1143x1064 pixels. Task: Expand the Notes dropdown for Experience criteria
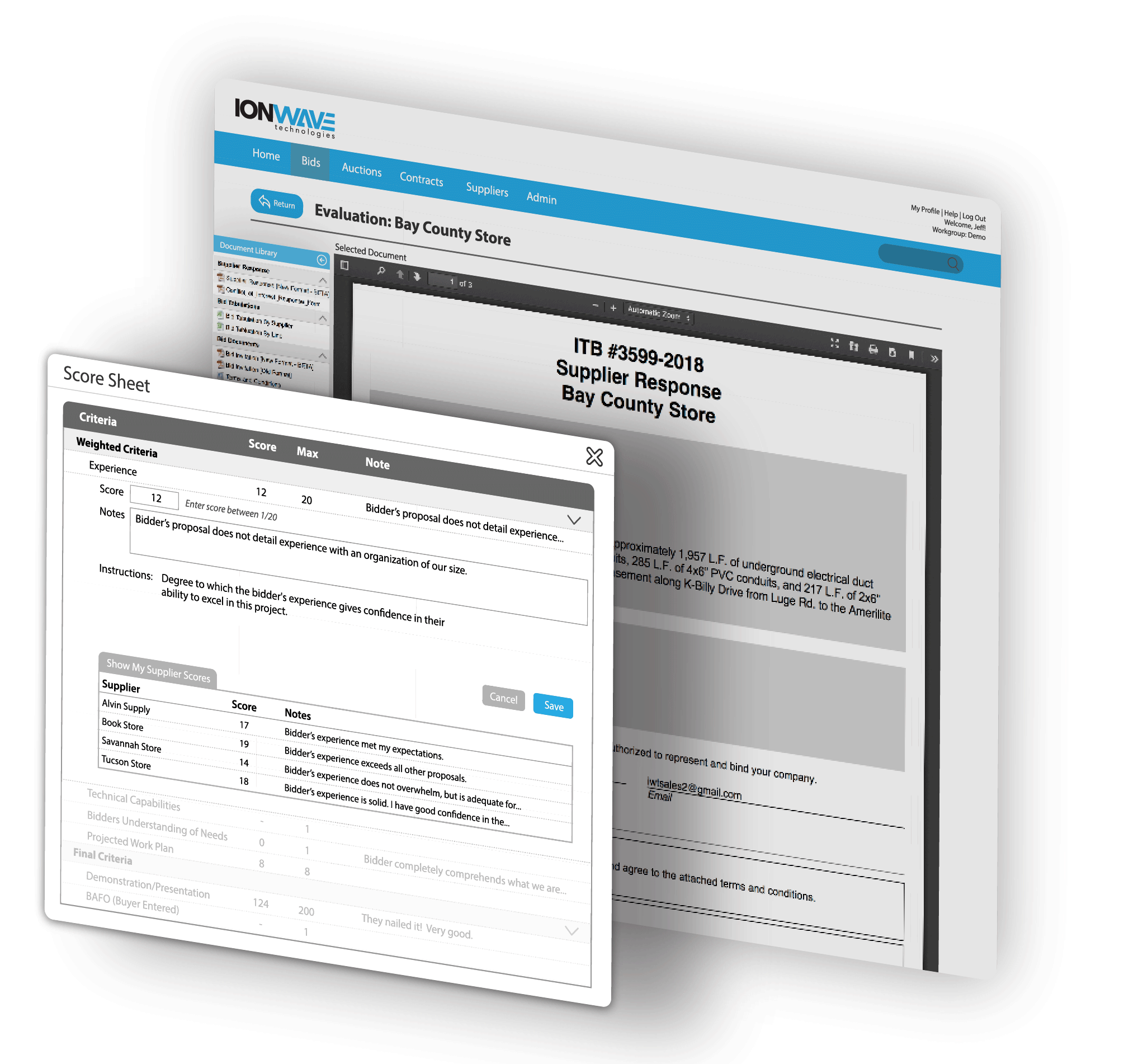[x=579, y=514]
